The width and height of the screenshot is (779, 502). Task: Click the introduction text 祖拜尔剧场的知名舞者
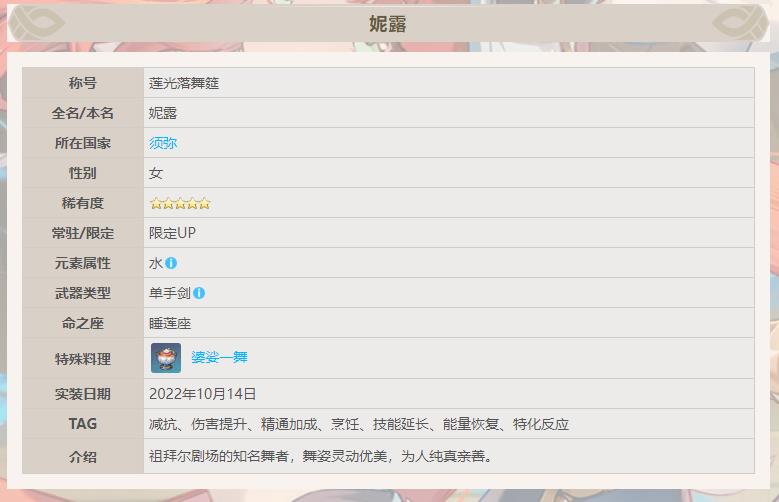tap(219, 456)
